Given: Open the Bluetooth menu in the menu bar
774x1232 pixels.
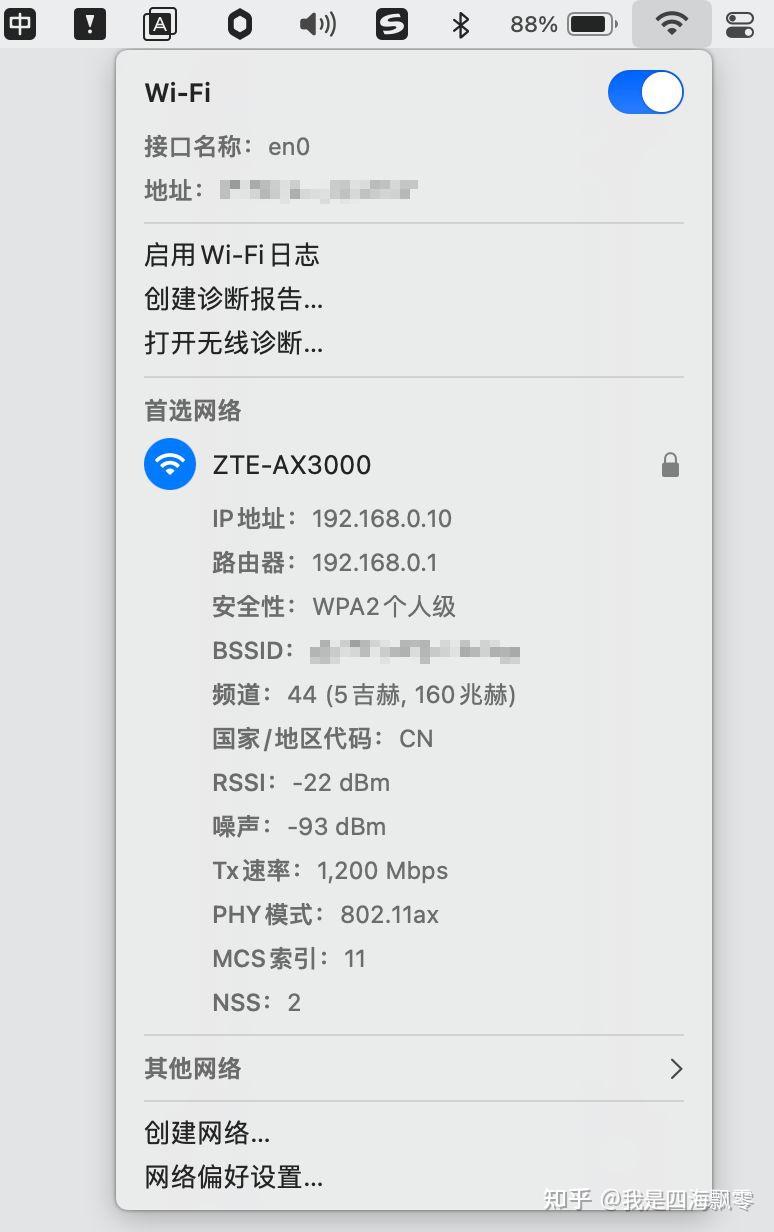Looking at the screenshot, I should pyautogui.click(x=459, y=24).
